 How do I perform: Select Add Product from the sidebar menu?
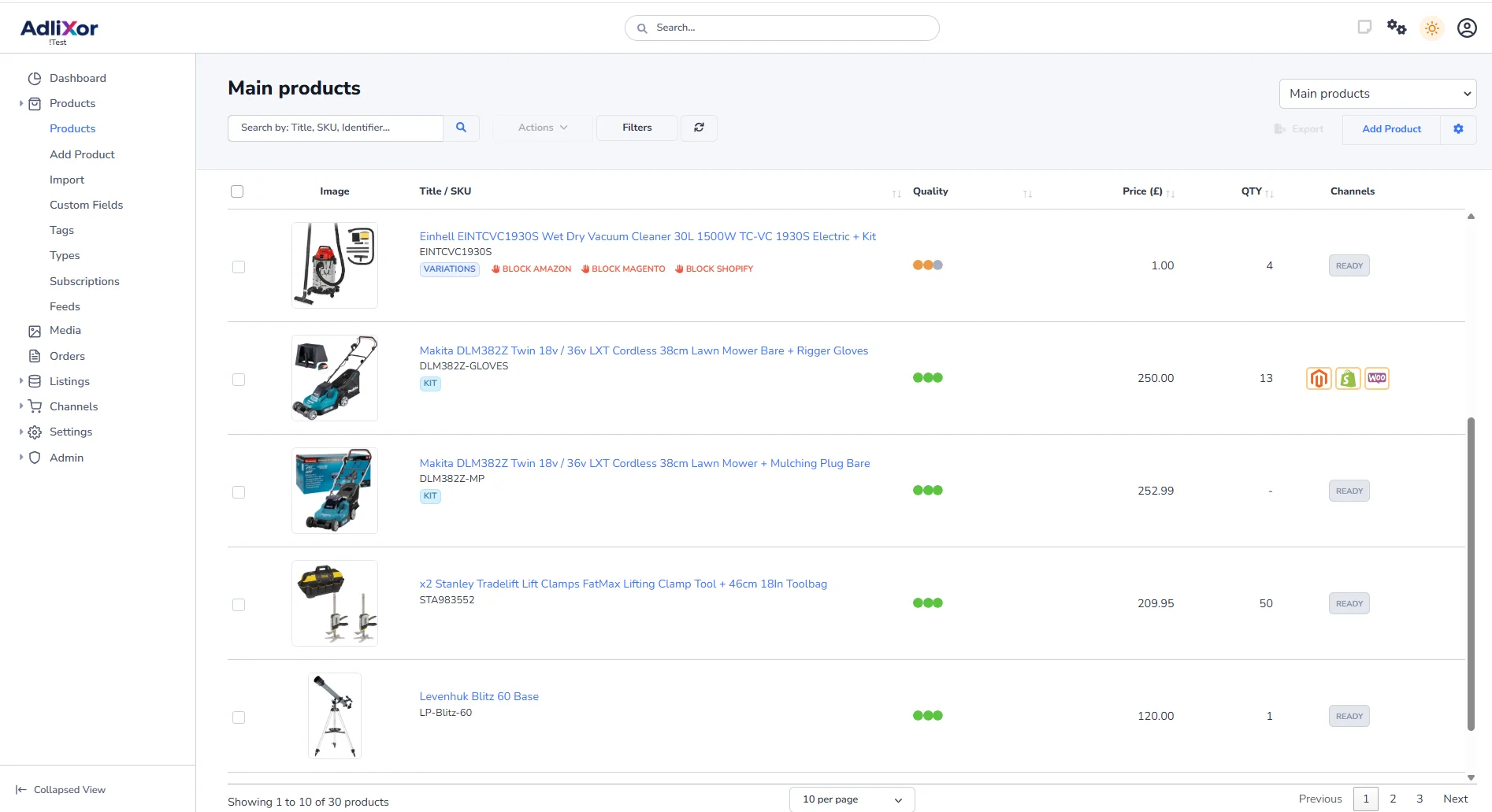point(82,154)
